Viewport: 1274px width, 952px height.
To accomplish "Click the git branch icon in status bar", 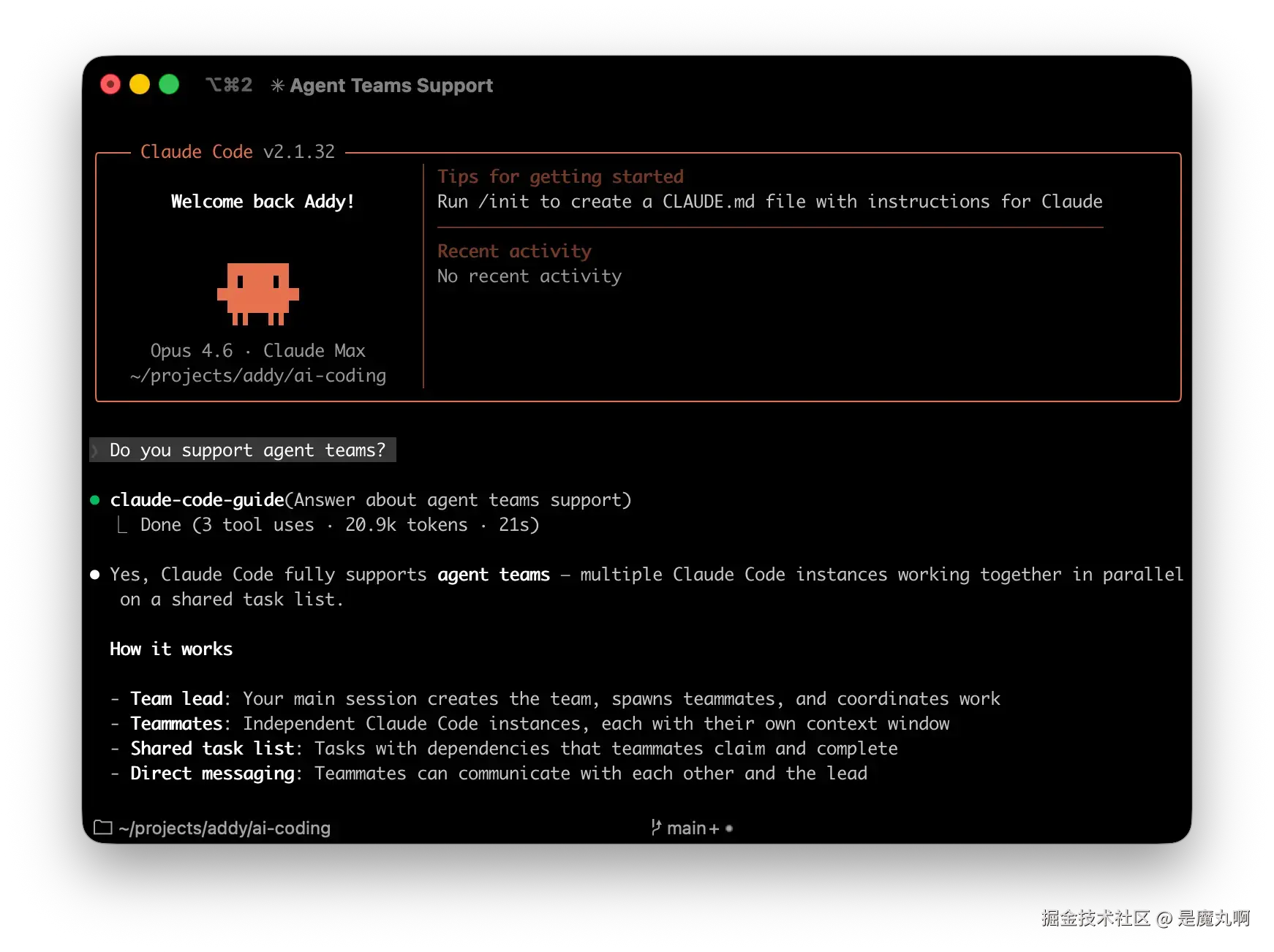I will click(x=656, y=828).
